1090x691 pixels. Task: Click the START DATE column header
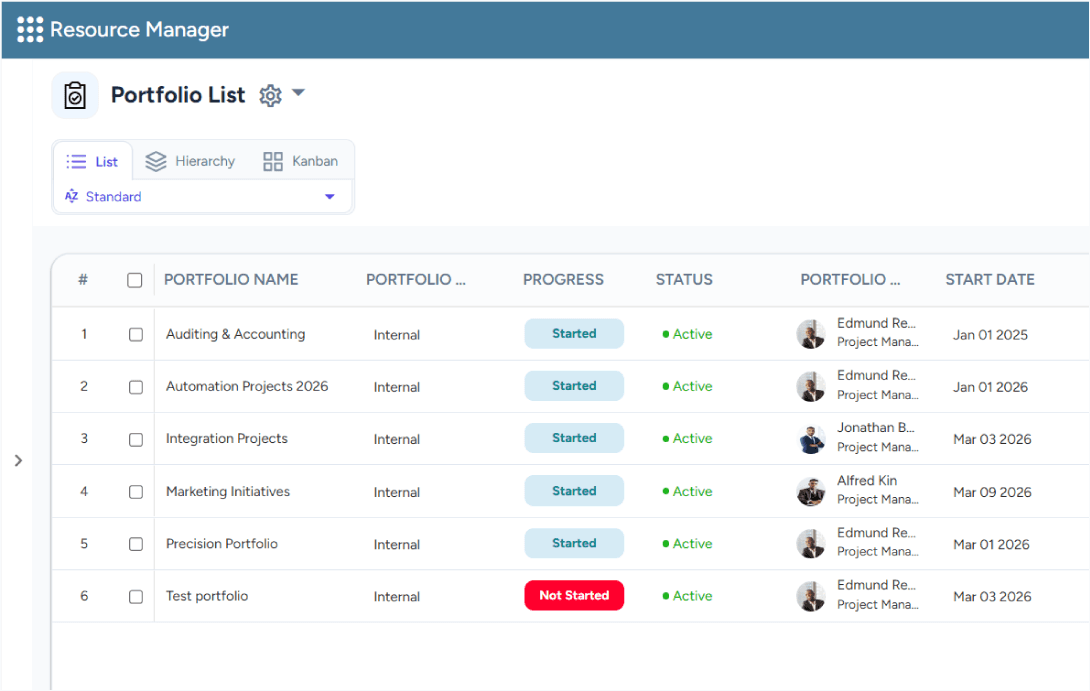click(x=990, y=279)
